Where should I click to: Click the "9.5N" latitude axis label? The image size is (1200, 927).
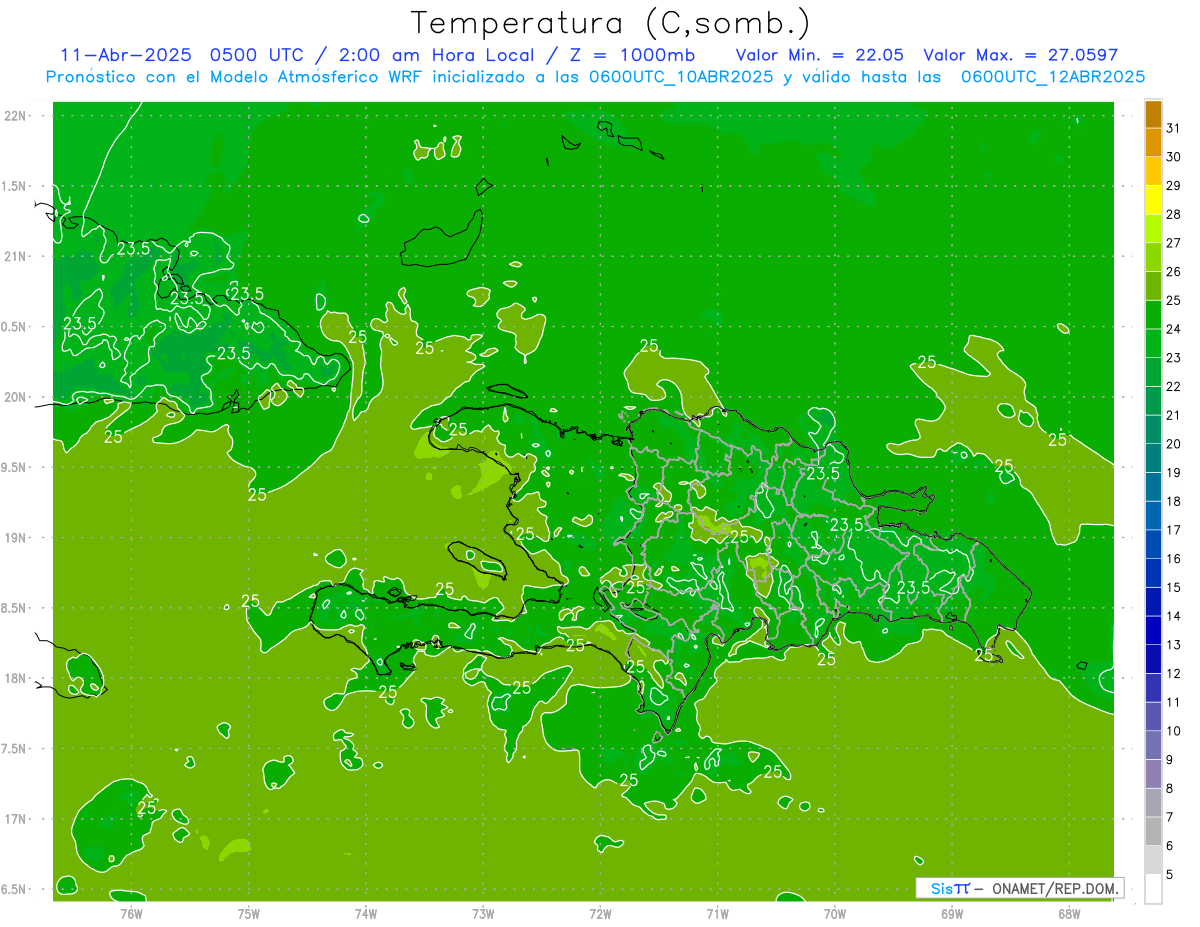tap(15, 468)
